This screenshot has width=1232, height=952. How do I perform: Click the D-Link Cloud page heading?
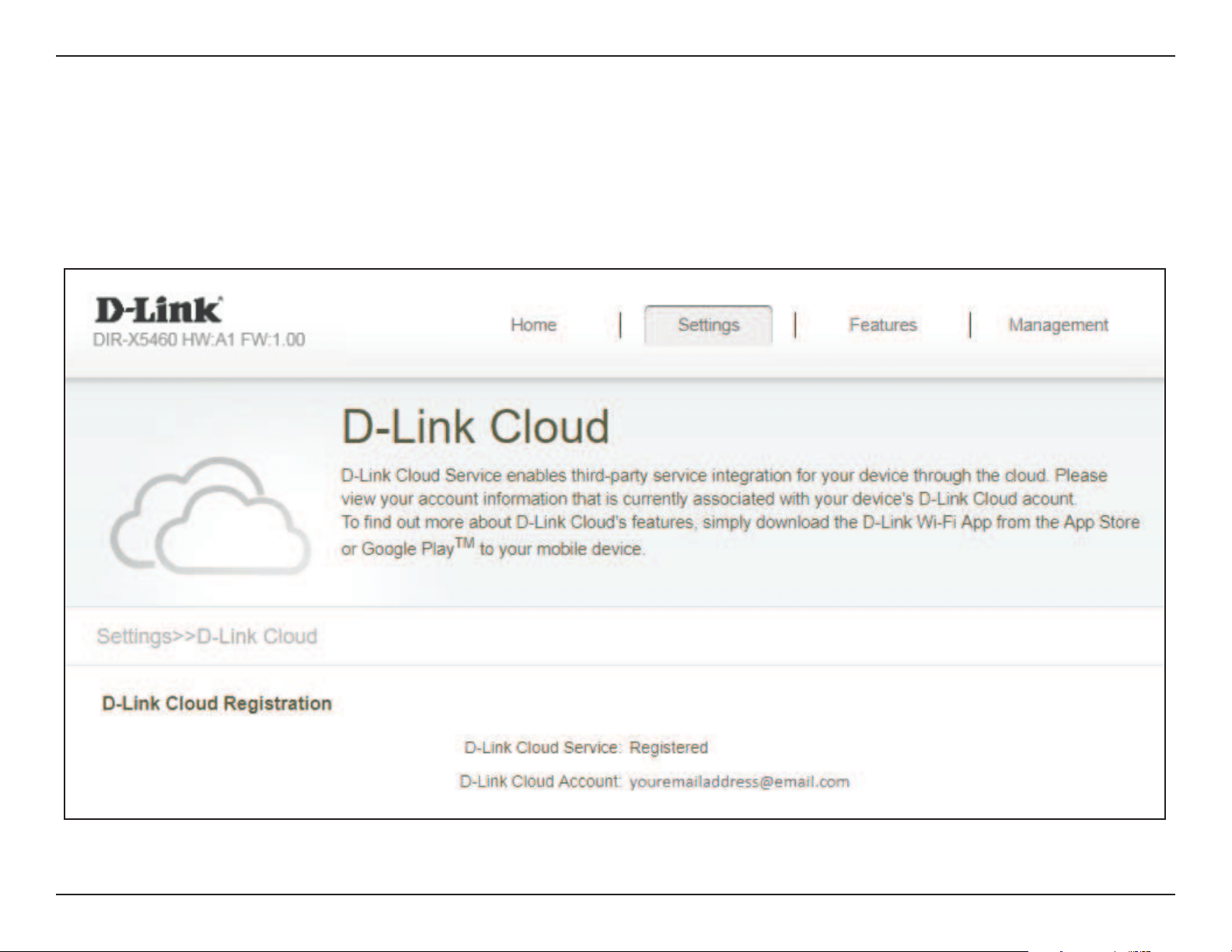tap(476, 427)
